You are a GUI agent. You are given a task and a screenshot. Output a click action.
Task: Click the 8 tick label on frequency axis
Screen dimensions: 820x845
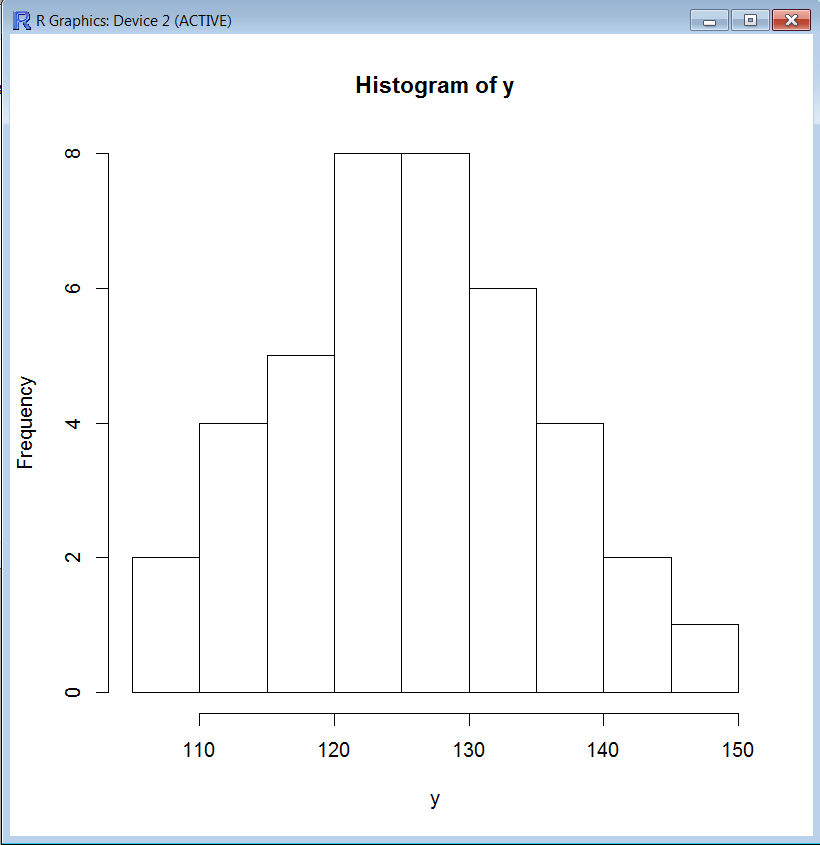[x=73, y=154]
